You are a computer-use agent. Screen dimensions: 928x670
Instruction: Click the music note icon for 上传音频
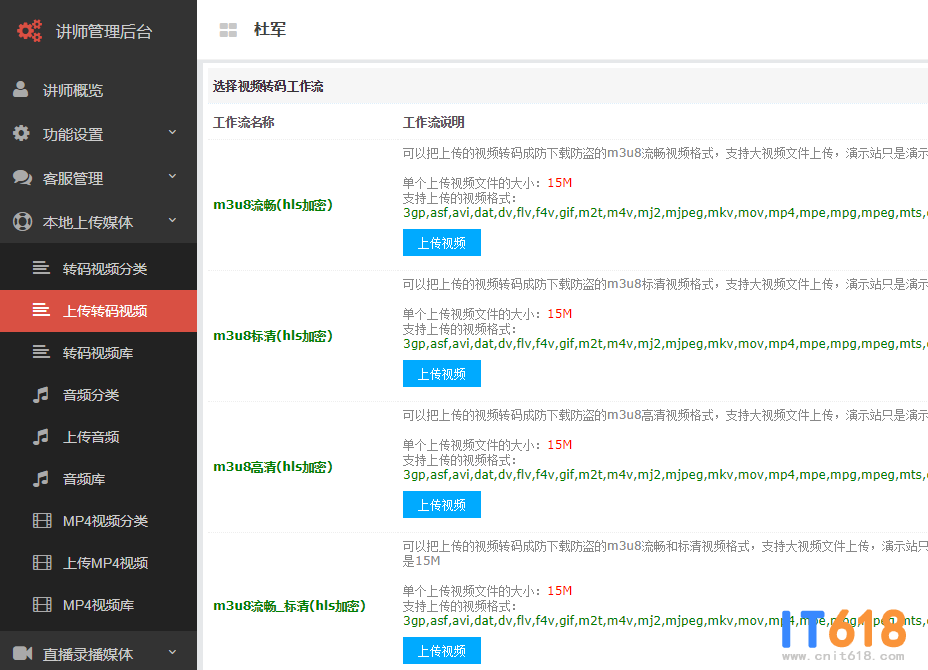tap(40, 436)
